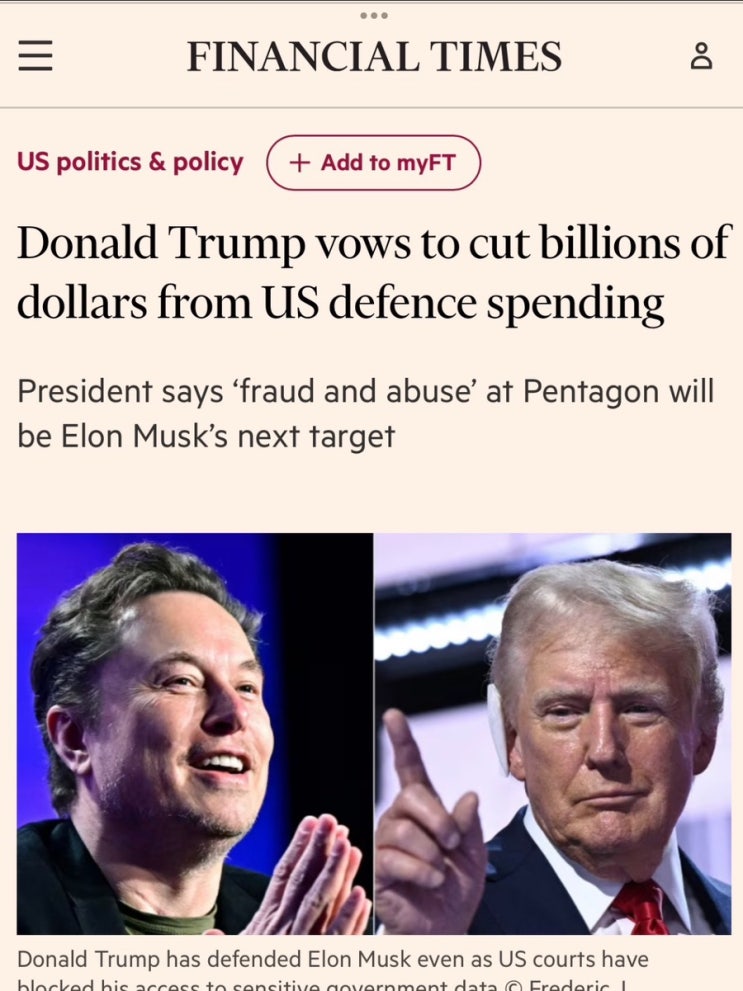Click the 'myFT' label inside the button

(426, 163)
